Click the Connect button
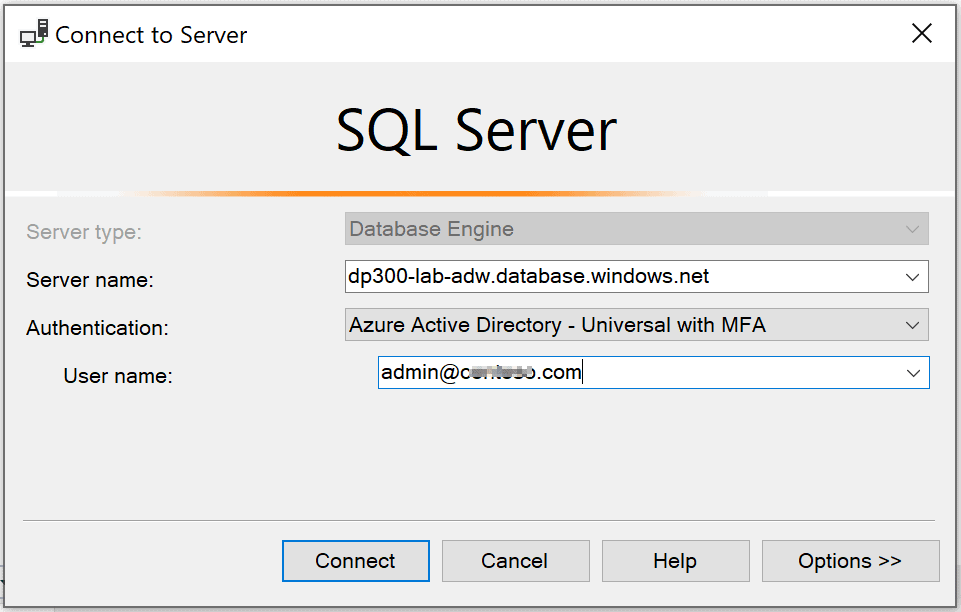The width and height of the screenshot is (961, 612). pyautogui.click(x=355, y=560)
